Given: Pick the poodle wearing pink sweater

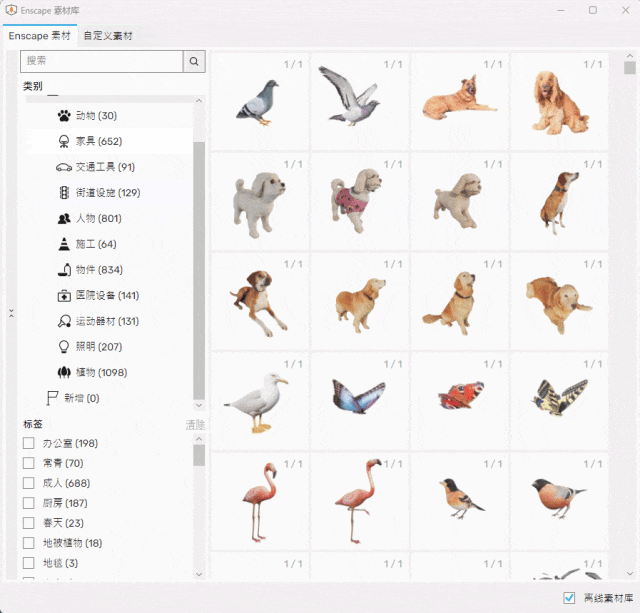Looking at the screenshot, I should [x=359, y=201].
